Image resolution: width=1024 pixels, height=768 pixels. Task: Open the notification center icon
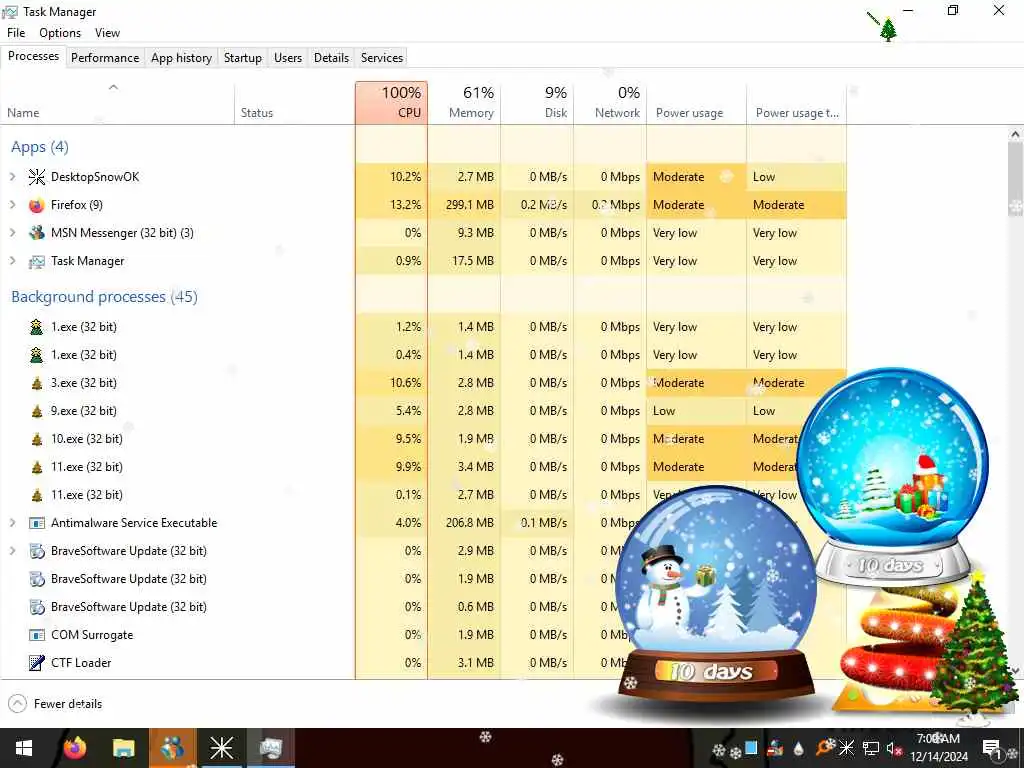tap(992, 749)
